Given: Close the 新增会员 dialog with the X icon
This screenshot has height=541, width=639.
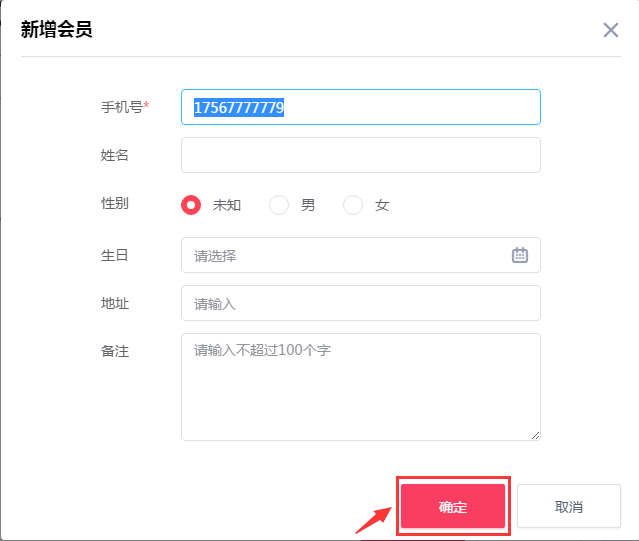Looking at the screenshot, I should tap(611, 30).
